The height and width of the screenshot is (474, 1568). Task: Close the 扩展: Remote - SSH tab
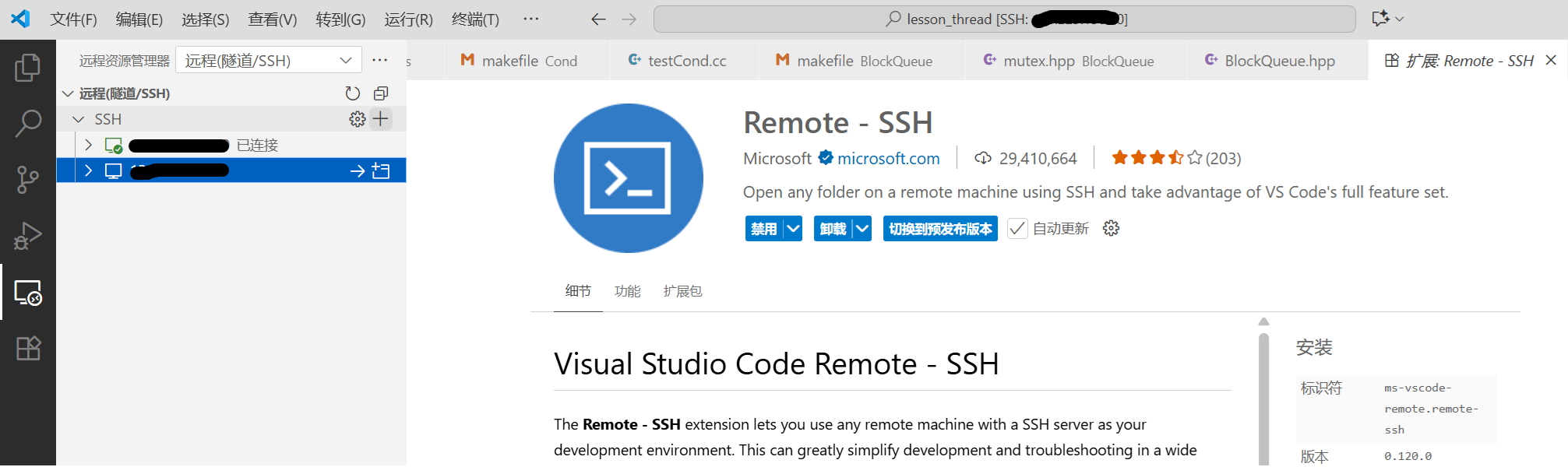[1551, 60]
